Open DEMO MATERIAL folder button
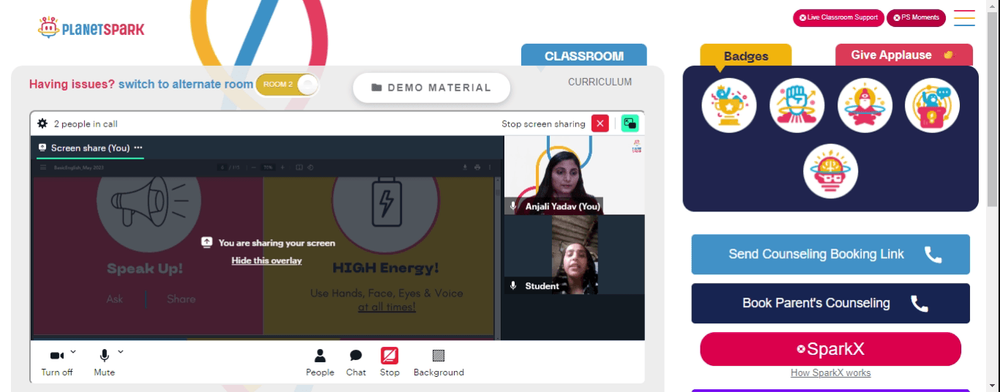This screenshot has width=1000, height=392. pyautogui.click(x=432, y=87)
